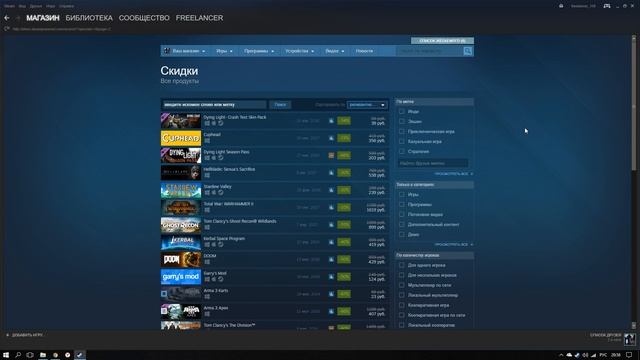Image resolution: width=640 pixels, height=360 pixels.
Task: Open Windows taskbar search
Action: (x=18, y=355)
